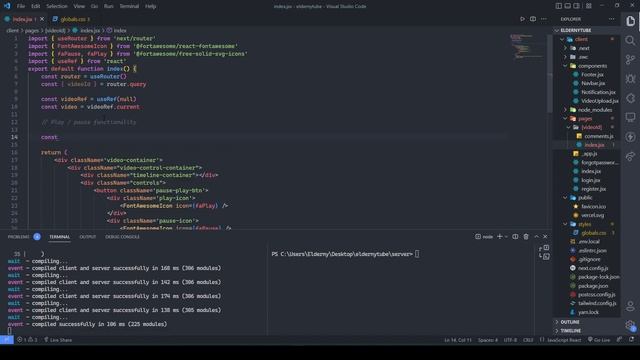Open the Explorer view in activity bar

[630, 21]
